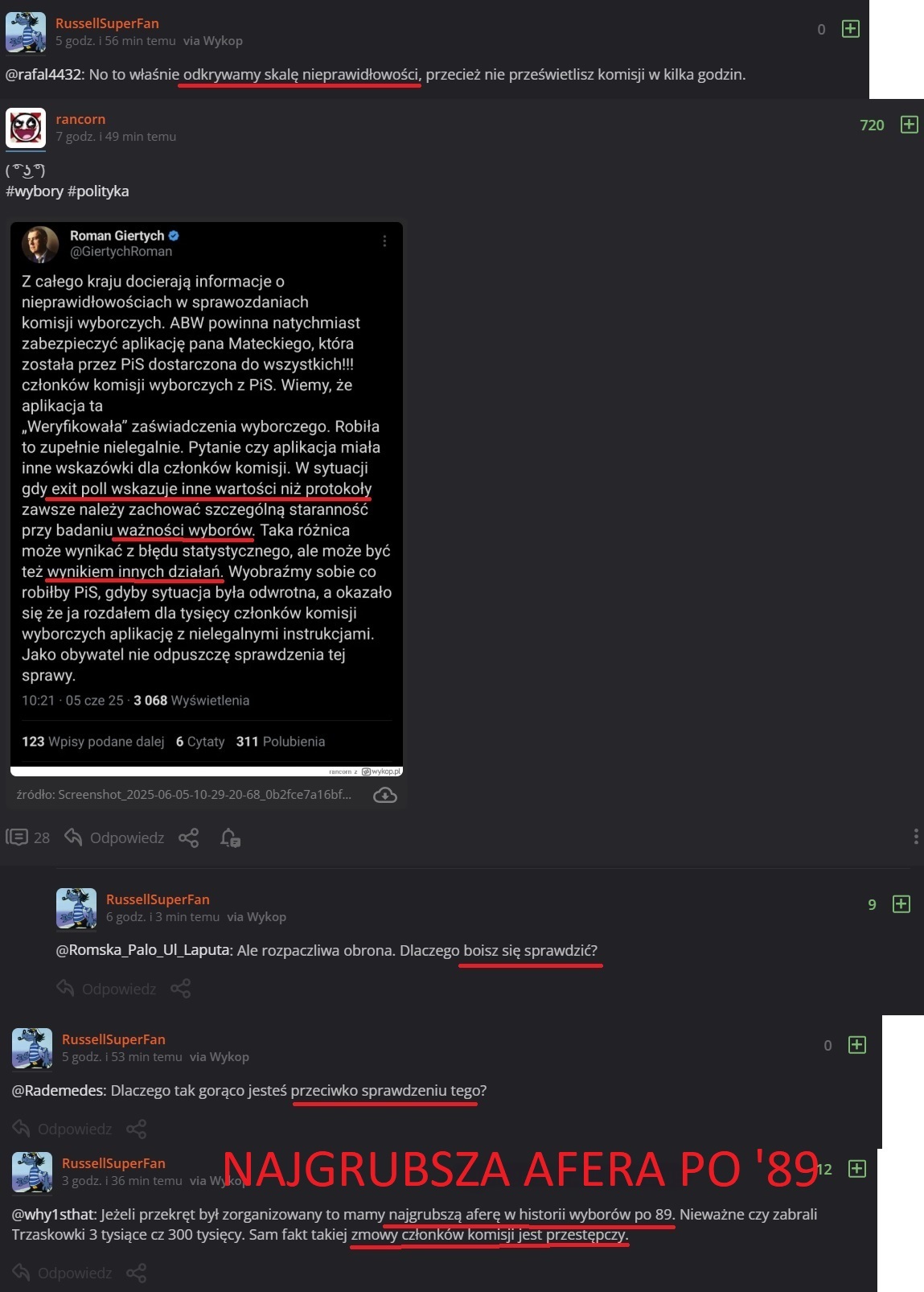924x1292 pixels.
Task: Click the download cloud icon under the screenshot
Action: 385,795
